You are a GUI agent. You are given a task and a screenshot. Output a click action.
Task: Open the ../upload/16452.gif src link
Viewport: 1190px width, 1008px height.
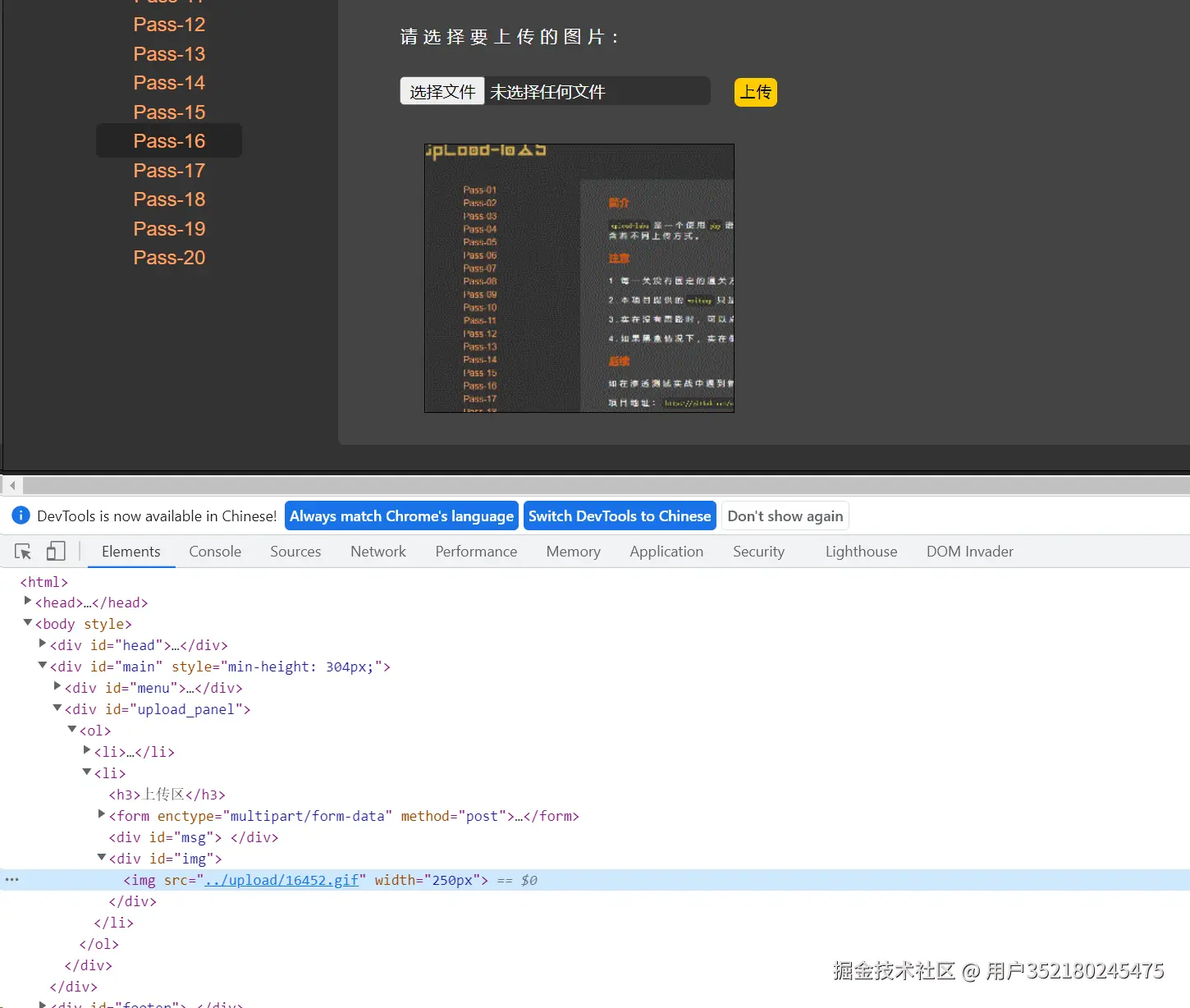(x=281, y=880)
